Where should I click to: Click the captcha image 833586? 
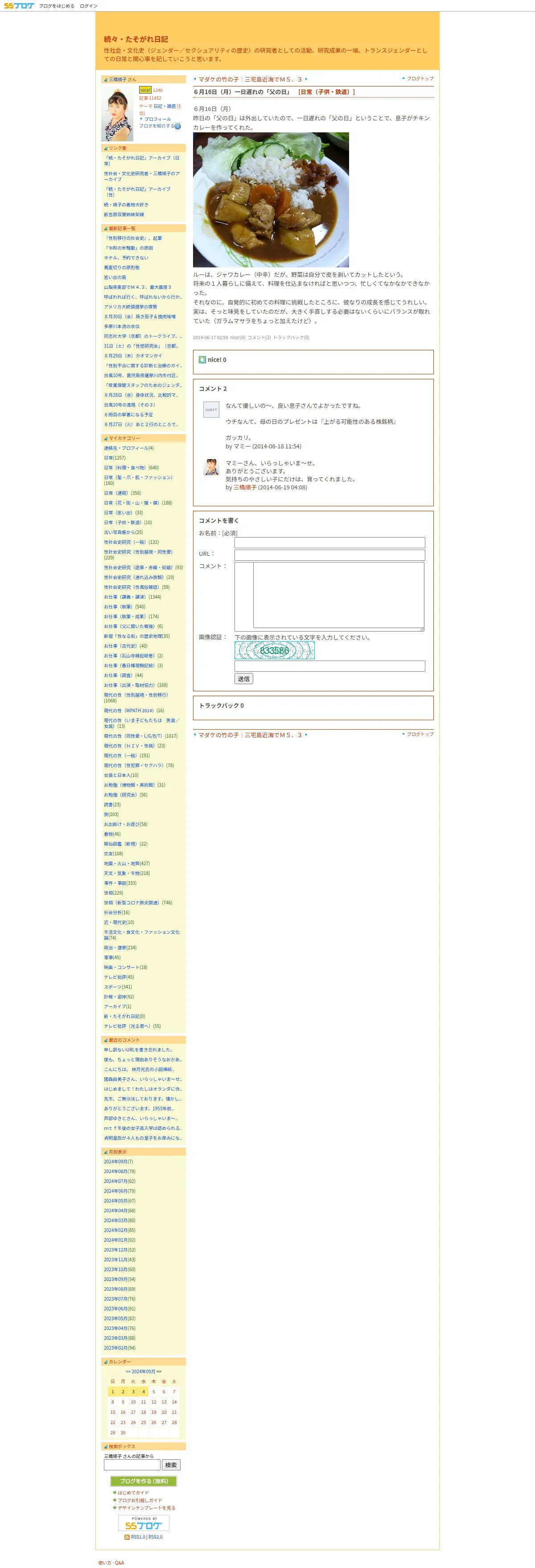pyautogui.click(x=275, y=650)
